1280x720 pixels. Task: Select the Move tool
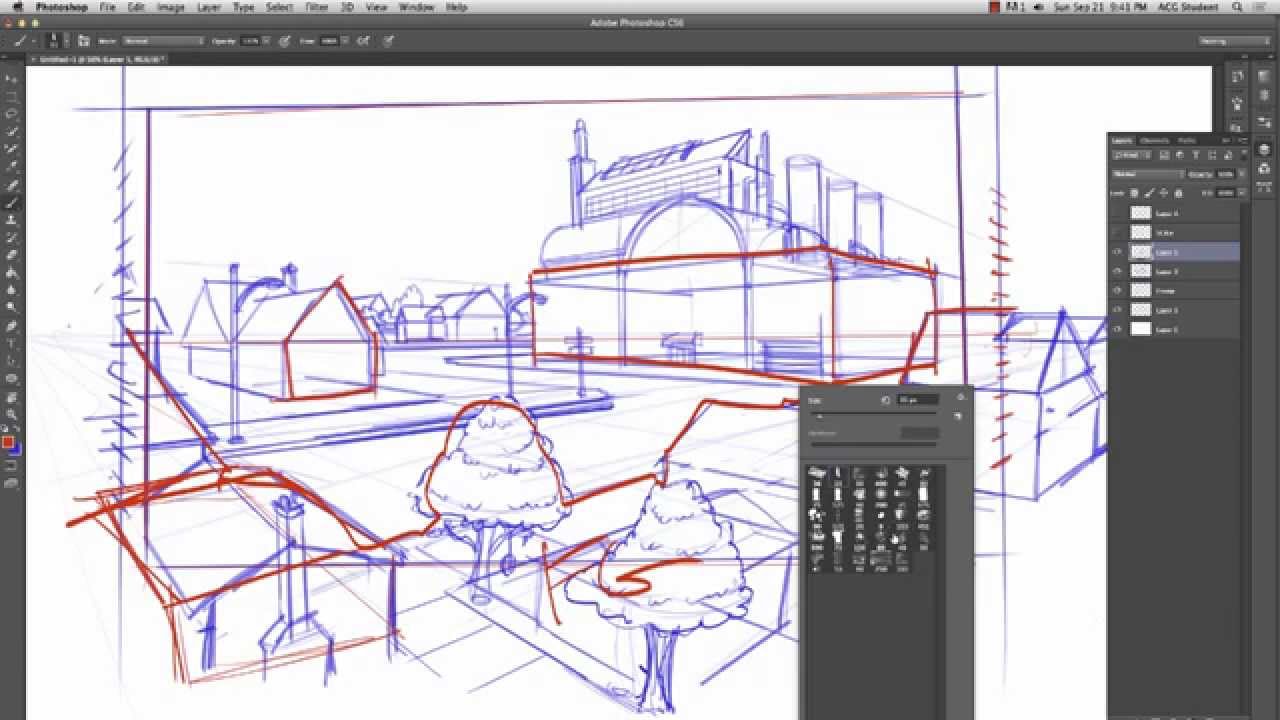(x=12, y=78)
